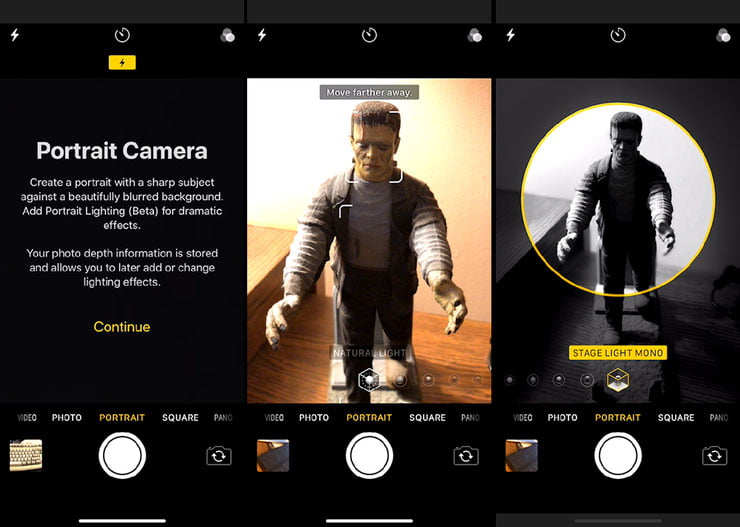Select SQUARE mode on the Stage Light Mono screen
The image size is (740, 527).
(x=676, y=418)
